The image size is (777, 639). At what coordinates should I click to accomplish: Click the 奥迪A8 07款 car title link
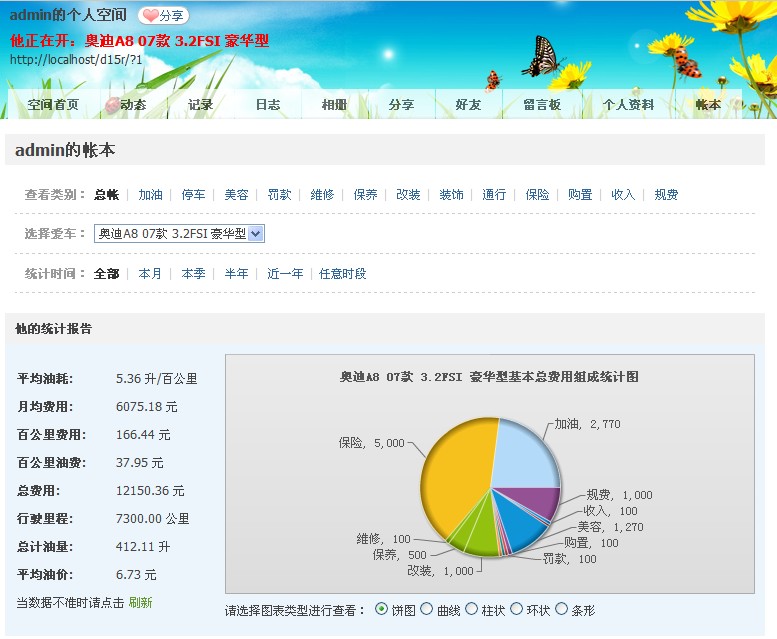point(177,40)
